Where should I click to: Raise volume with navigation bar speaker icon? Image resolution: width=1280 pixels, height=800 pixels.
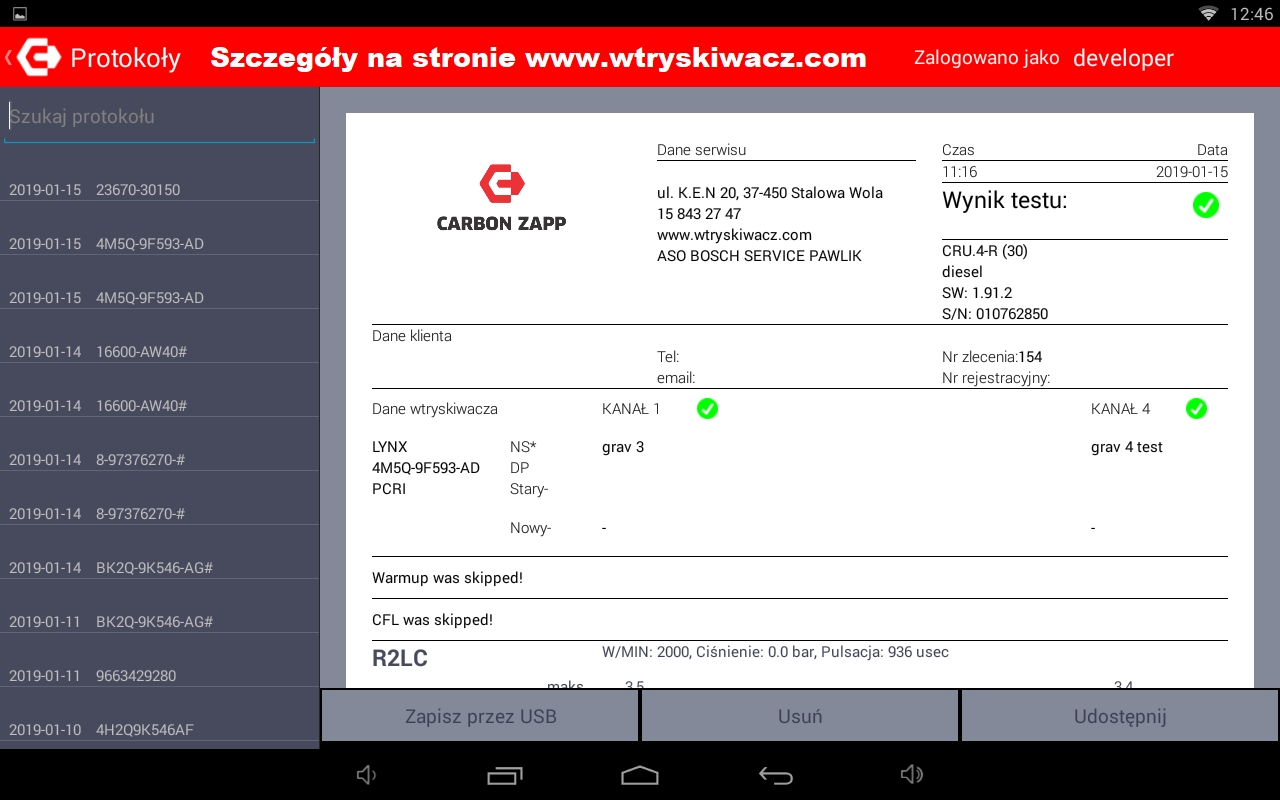coord(911,774)
